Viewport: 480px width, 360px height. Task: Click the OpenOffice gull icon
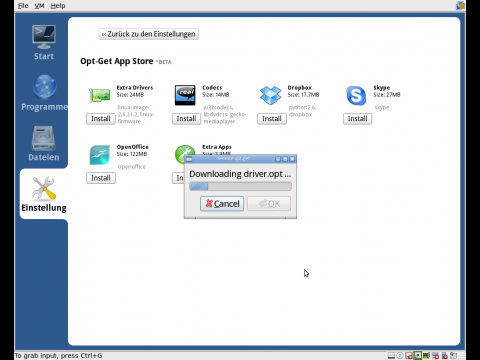(x=99, y=155)
